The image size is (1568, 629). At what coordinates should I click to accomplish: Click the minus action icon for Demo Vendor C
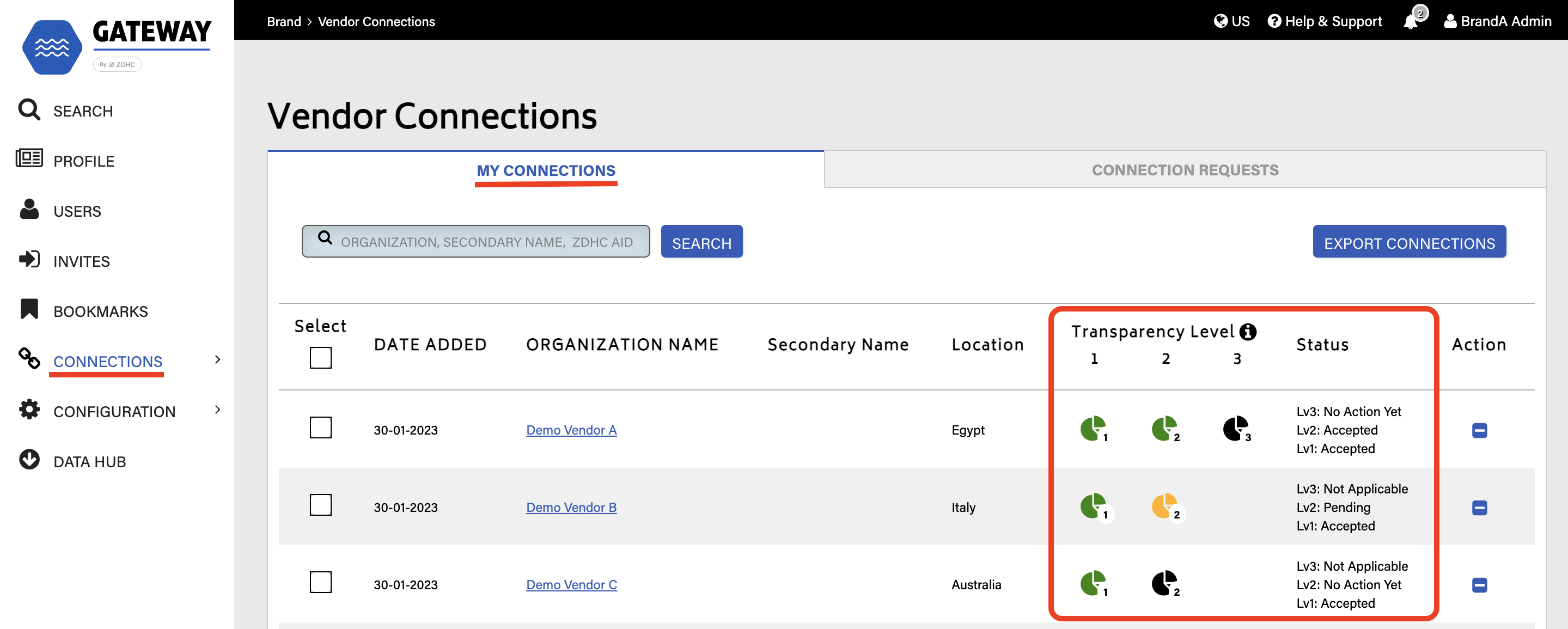click(1479, 585)
